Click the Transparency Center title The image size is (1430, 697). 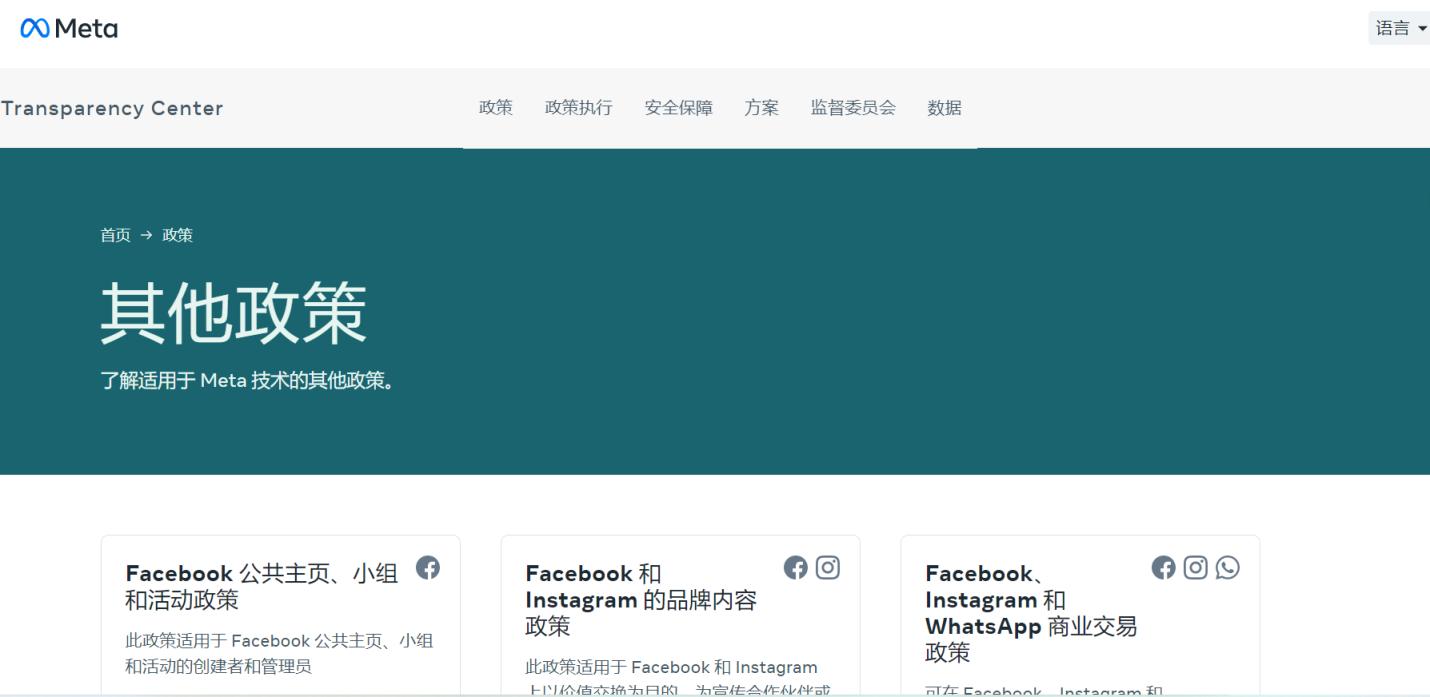click(x=112, y=108)
